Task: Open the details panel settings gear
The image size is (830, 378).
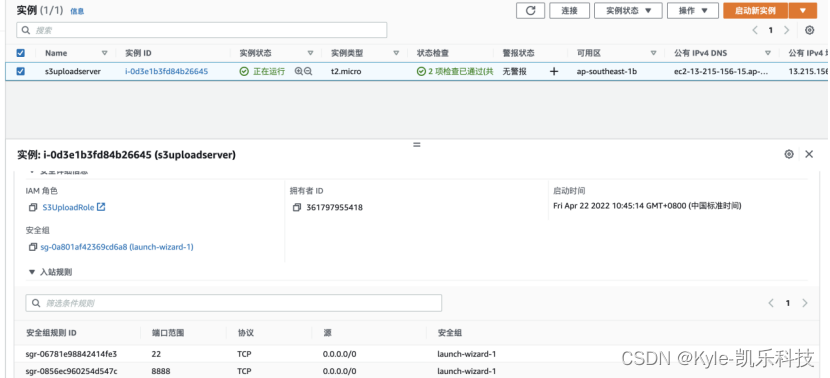Action: pos(789,154)
